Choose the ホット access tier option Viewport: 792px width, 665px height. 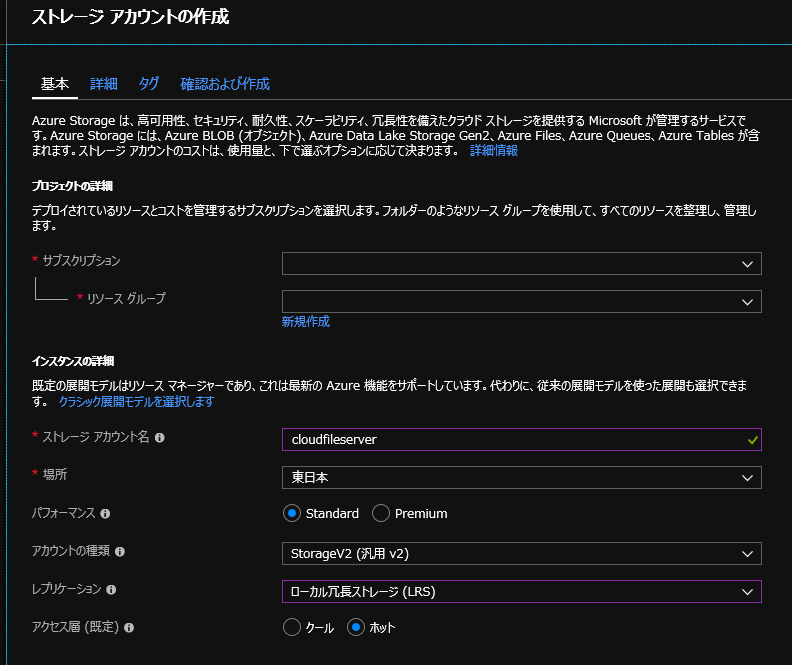click(355, 628)
